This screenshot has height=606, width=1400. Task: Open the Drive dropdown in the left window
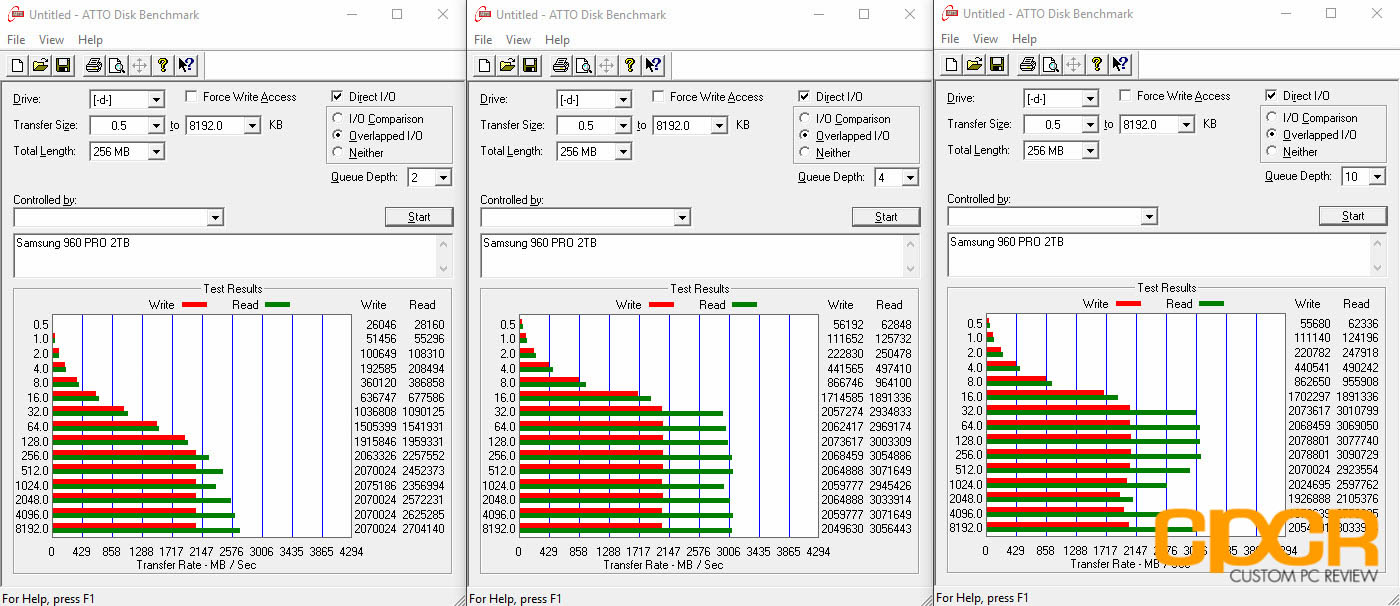(156, 99)
